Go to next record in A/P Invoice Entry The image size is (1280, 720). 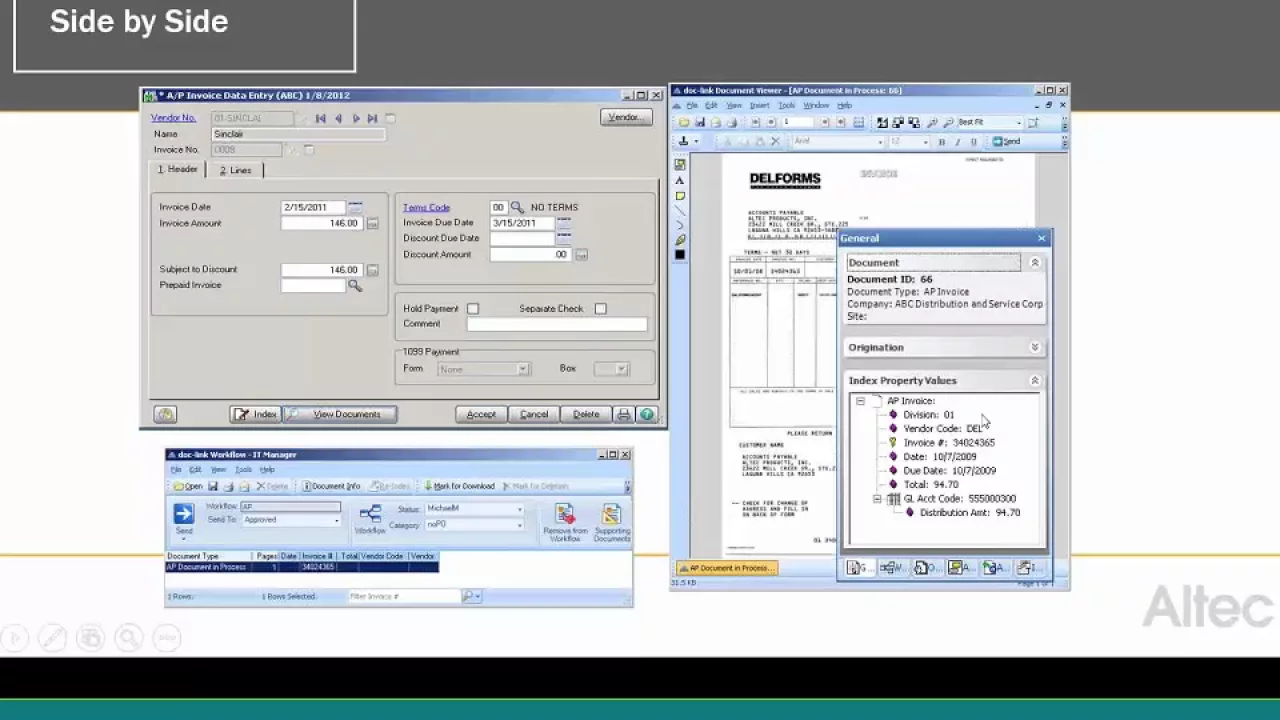(x=355, y=119)
